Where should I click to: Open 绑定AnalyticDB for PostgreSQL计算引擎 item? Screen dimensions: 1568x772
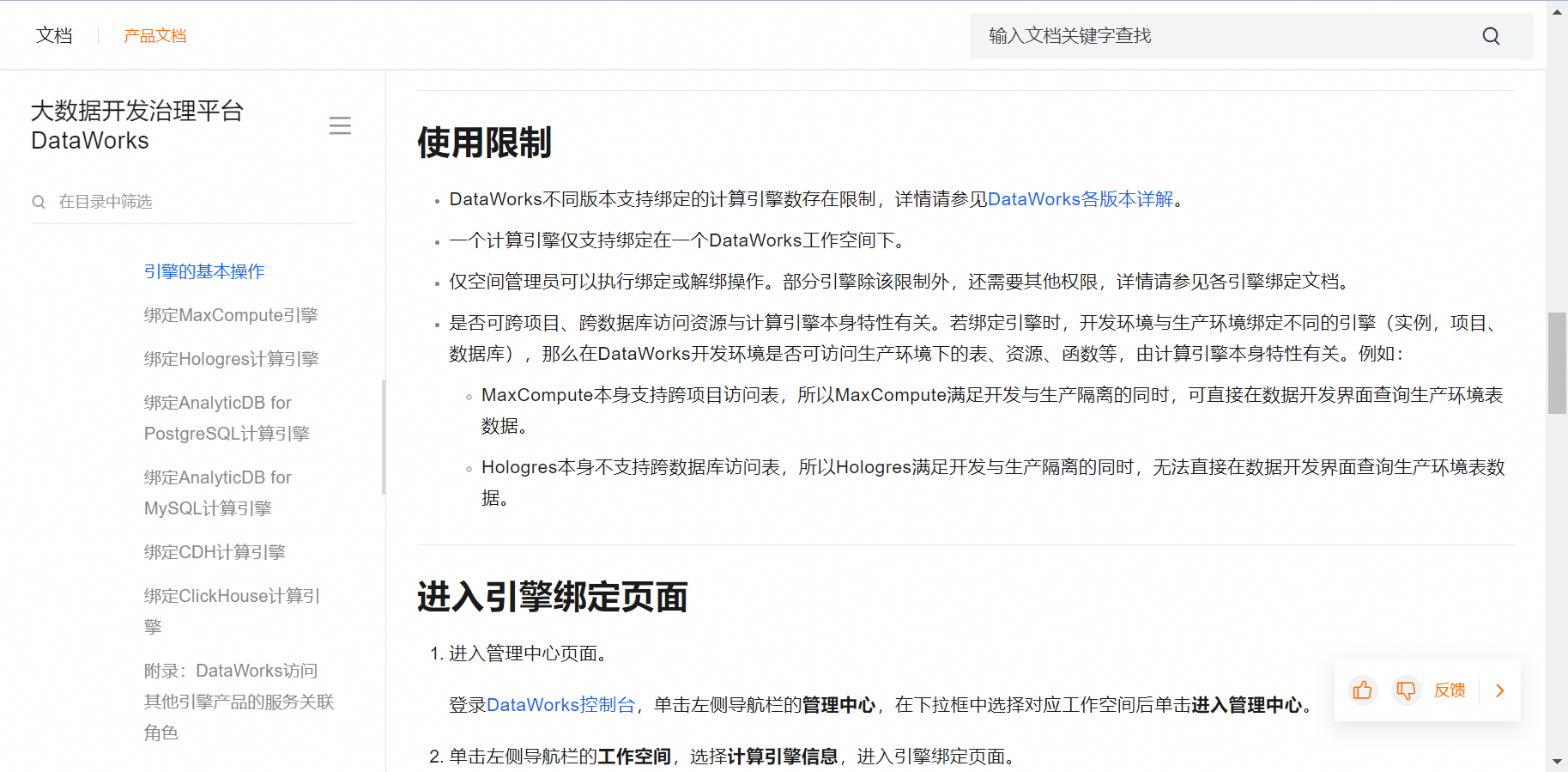pyautogui.click(x=227, y=418)
